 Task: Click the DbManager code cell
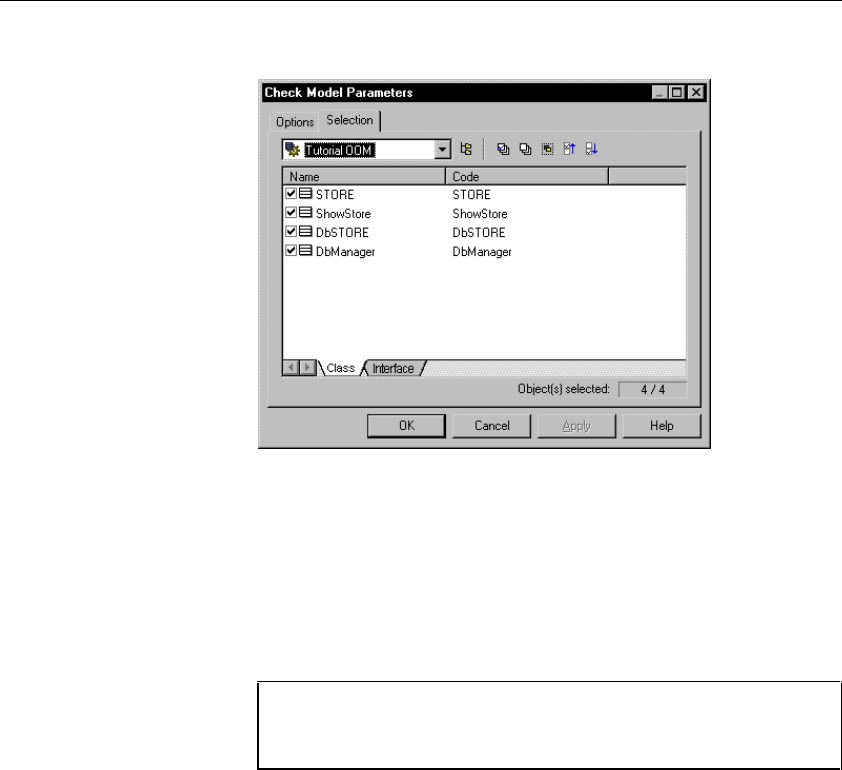coord(482,252)
